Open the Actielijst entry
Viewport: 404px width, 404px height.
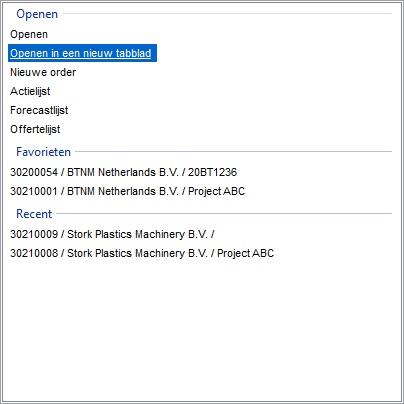pyautogui.click(x=30, y=91)
